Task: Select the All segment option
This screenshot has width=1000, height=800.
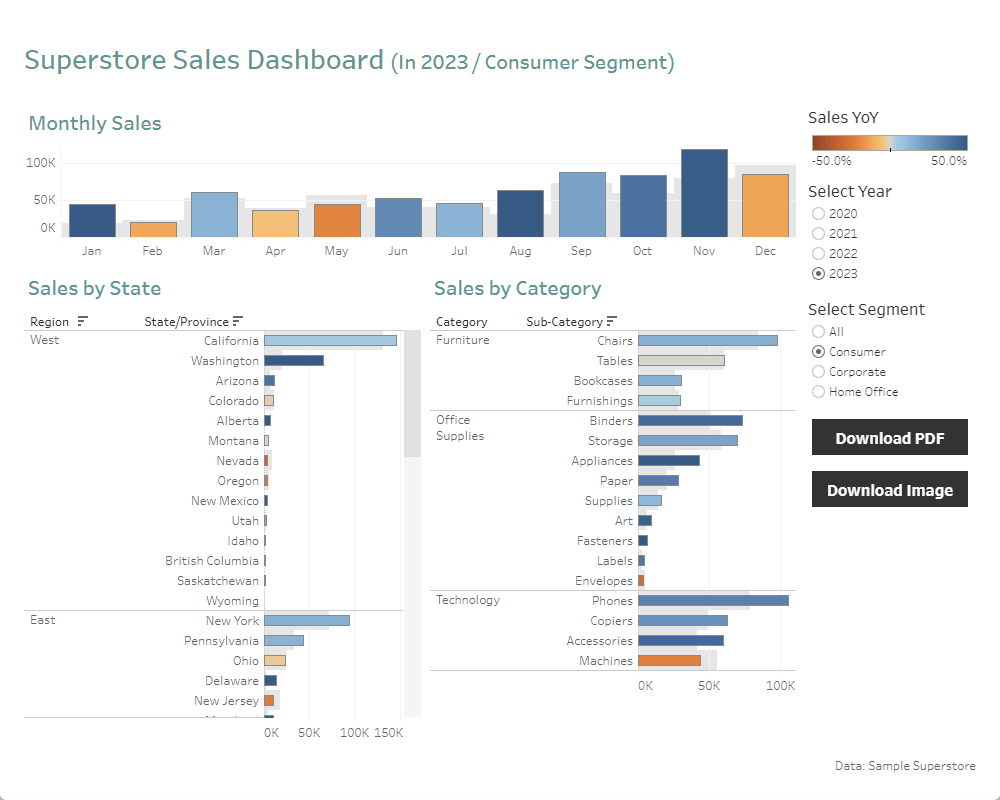Action: click(819, 332)
